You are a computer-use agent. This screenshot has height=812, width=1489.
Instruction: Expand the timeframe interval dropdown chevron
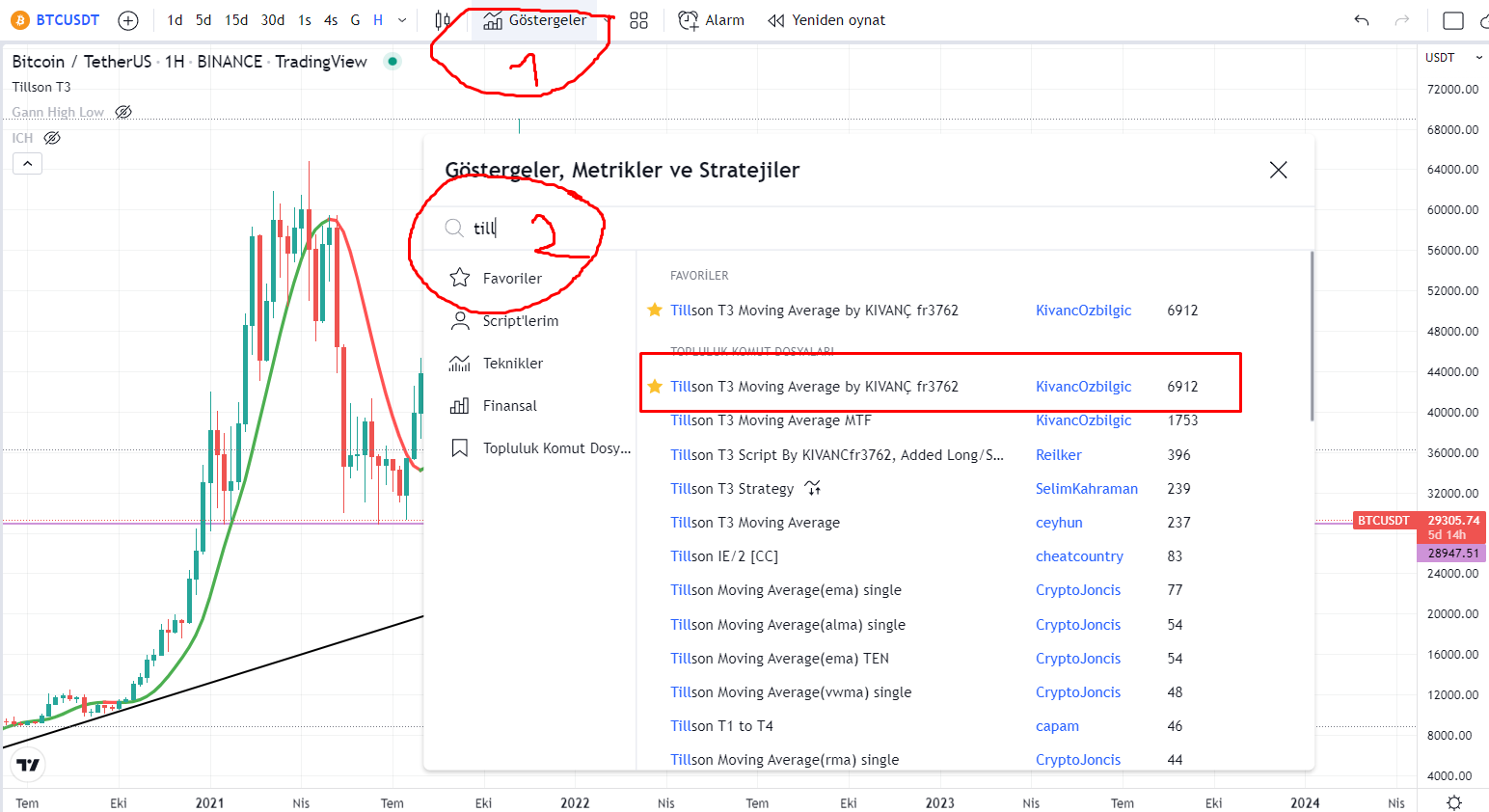point(402,20)
